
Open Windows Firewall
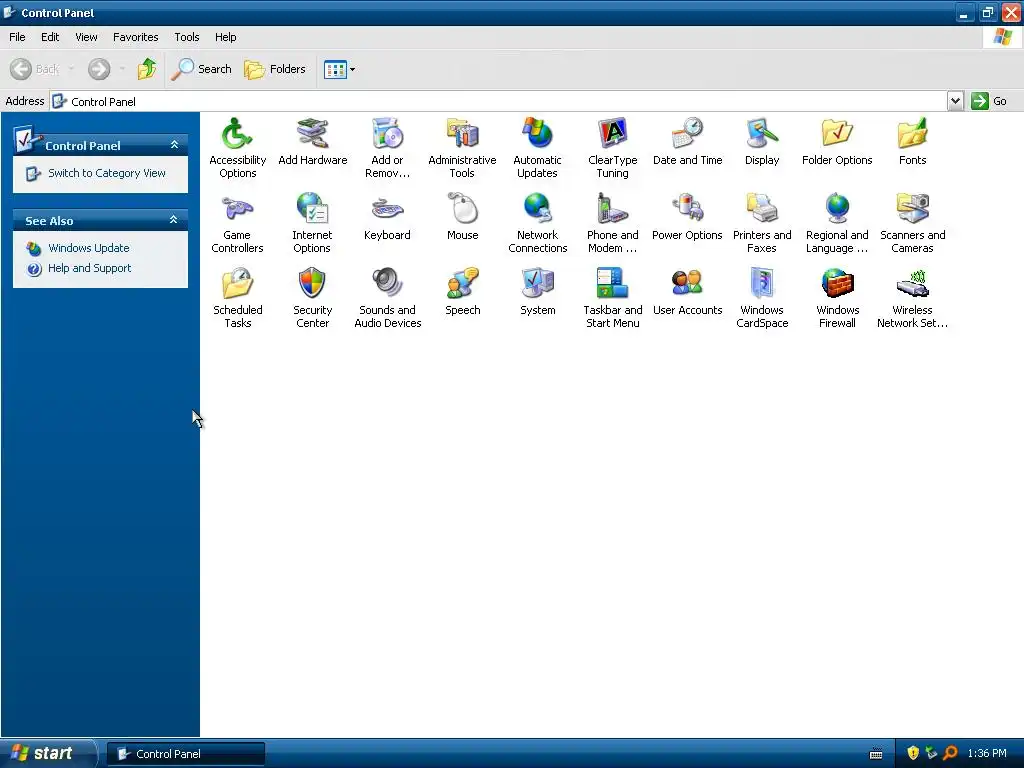click(x=837, y=298)
